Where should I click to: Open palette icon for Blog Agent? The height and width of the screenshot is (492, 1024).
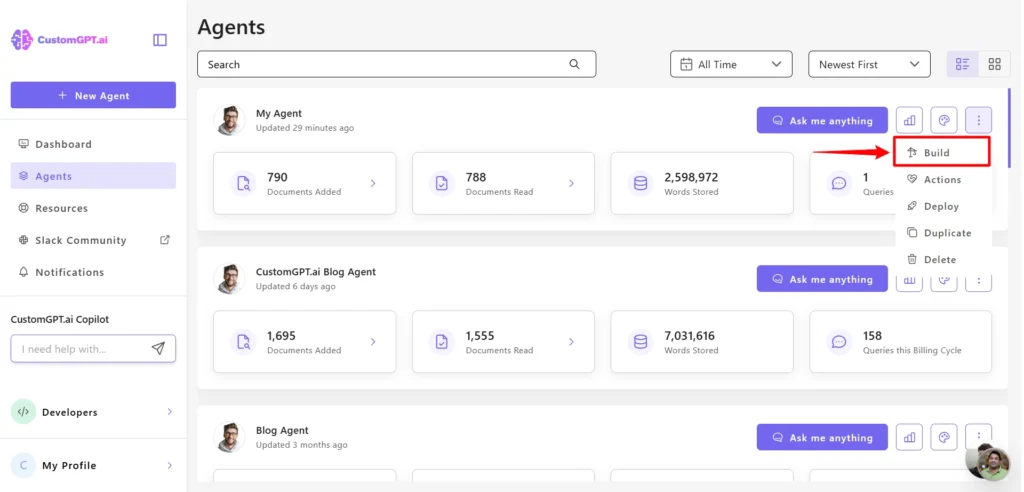coord(943,438)
